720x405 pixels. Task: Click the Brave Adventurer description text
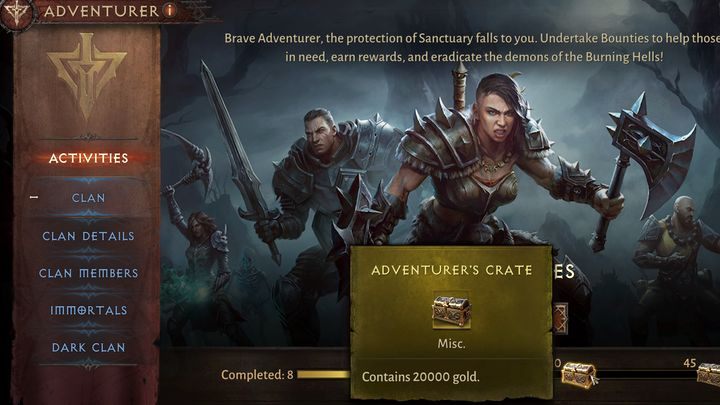coord(472,47)
